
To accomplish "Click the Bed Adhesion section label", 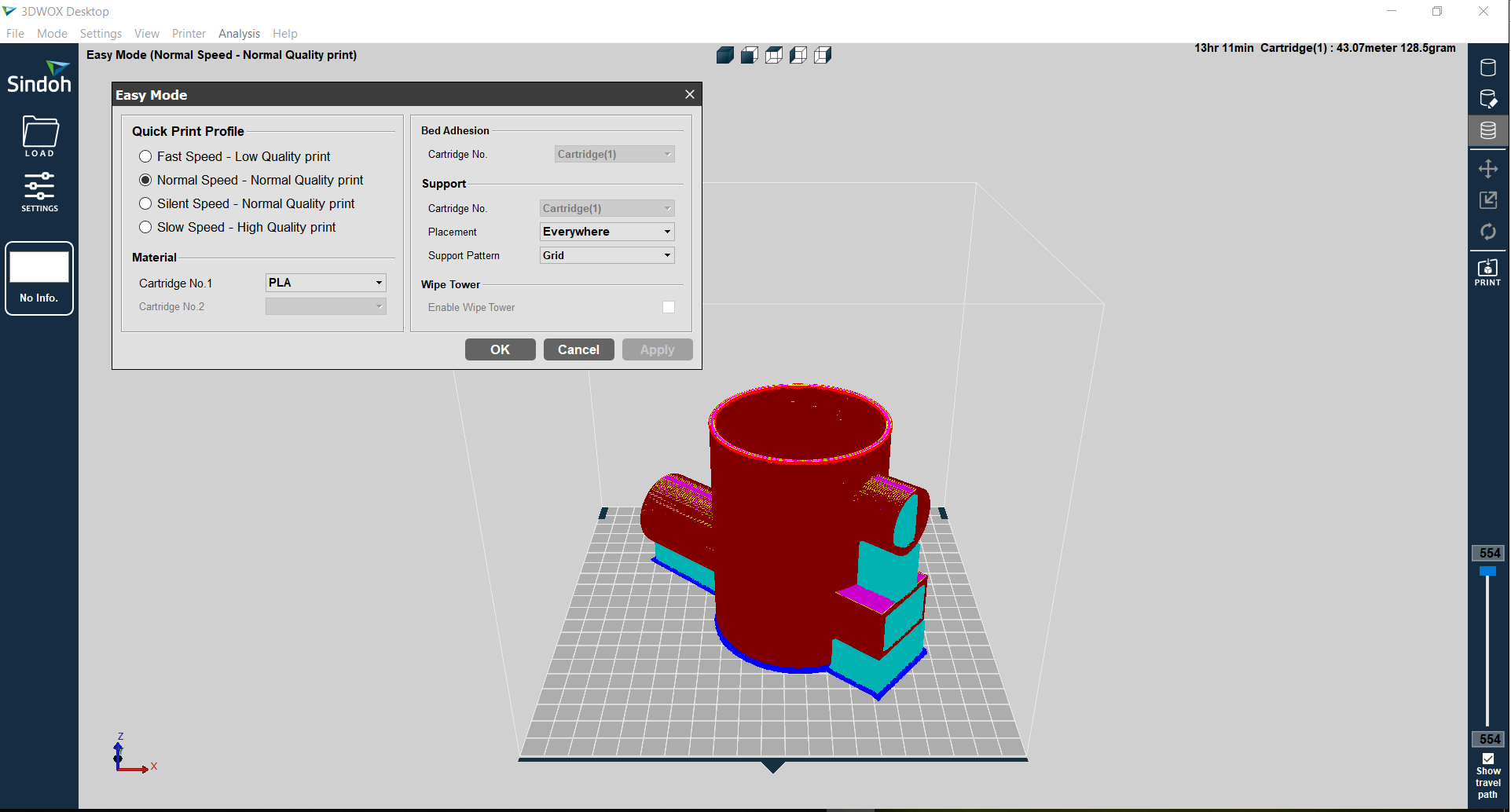I will point(455,130).
